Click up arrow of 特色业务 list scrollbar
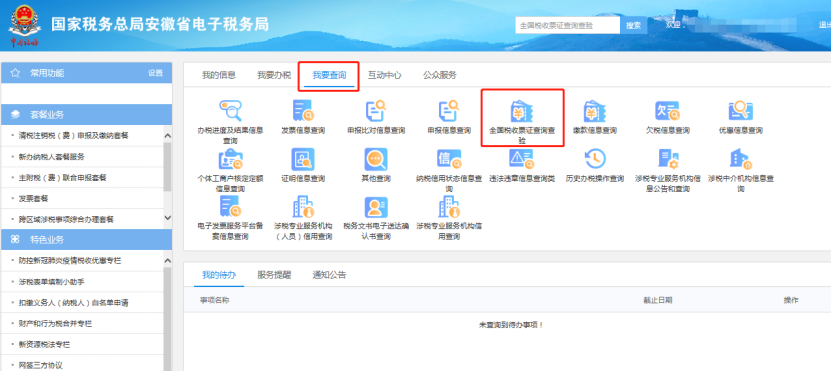Image resolution: width=831 pixels, height=371 pixels. pyautogui.click(x=167, y=261)
